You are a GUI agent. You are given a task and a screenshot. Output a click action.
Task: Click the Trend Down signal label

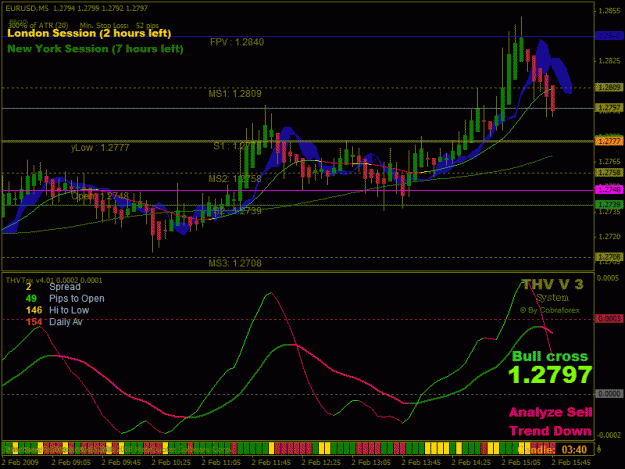550,431
